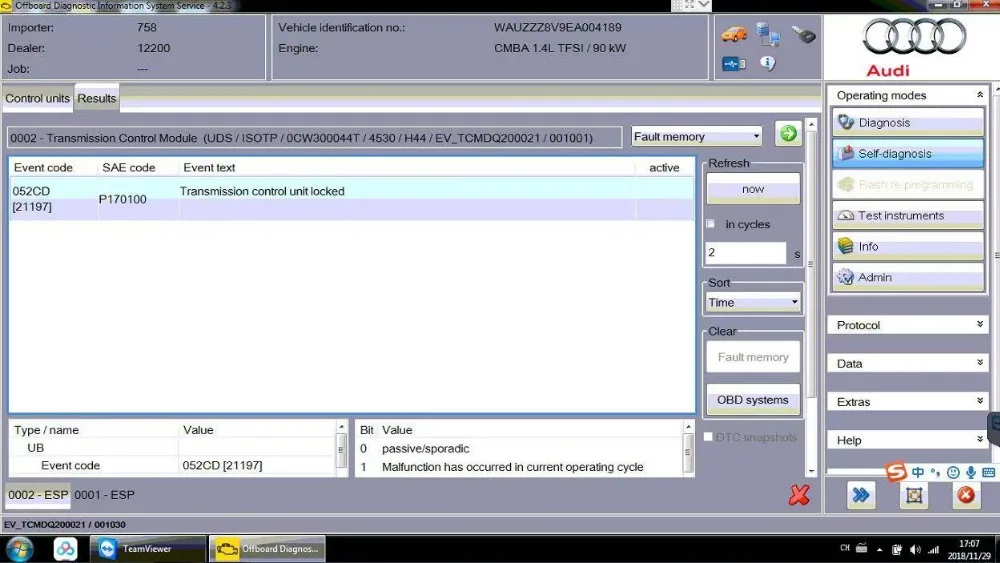
Task: Click the USB connection status icon
Action: point(734,64)
